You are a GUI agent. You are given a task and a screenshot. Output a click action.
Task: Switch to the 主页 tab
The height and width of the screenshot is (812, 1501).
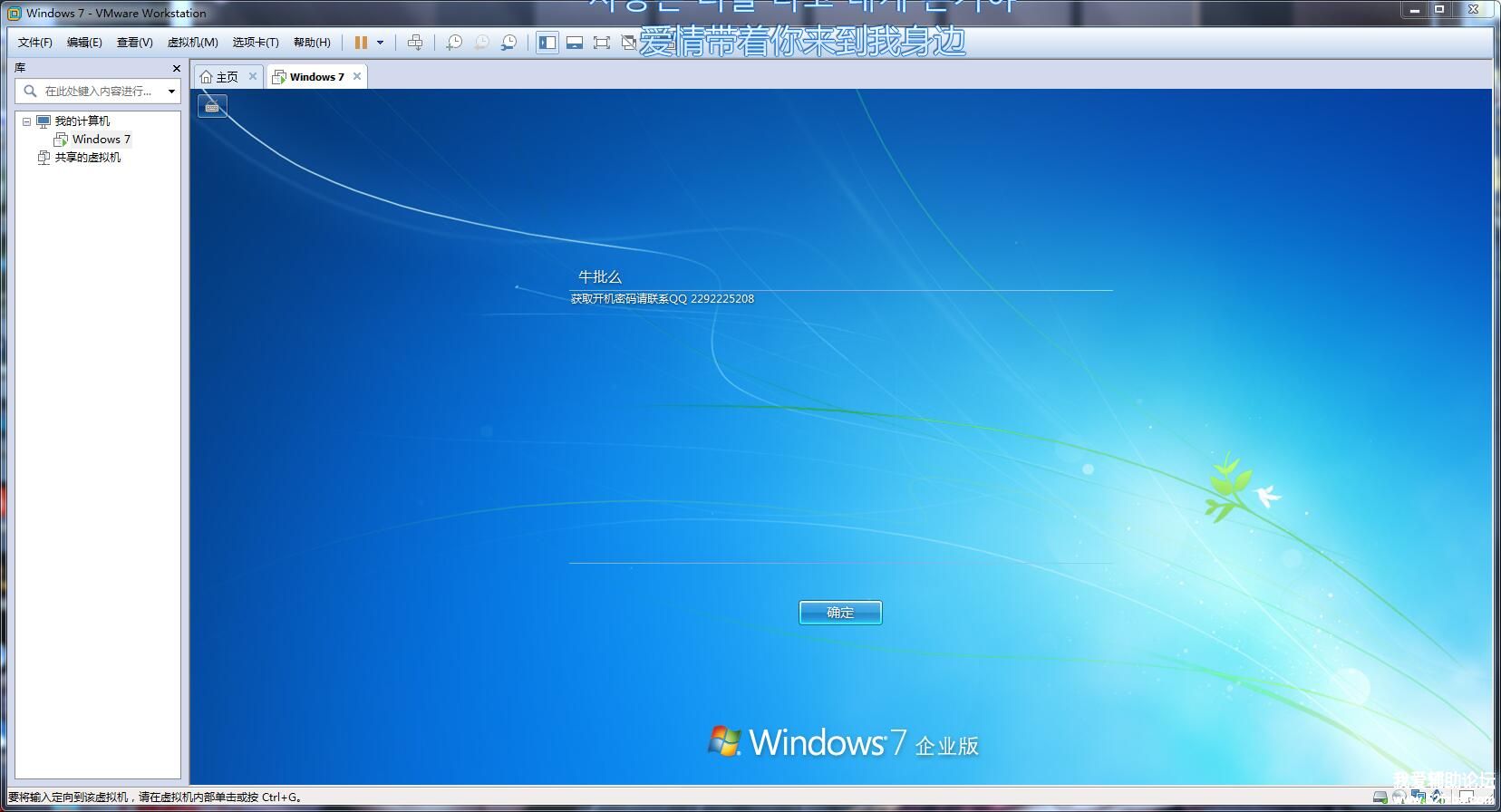pyautogui.click(x=220, y=77)
